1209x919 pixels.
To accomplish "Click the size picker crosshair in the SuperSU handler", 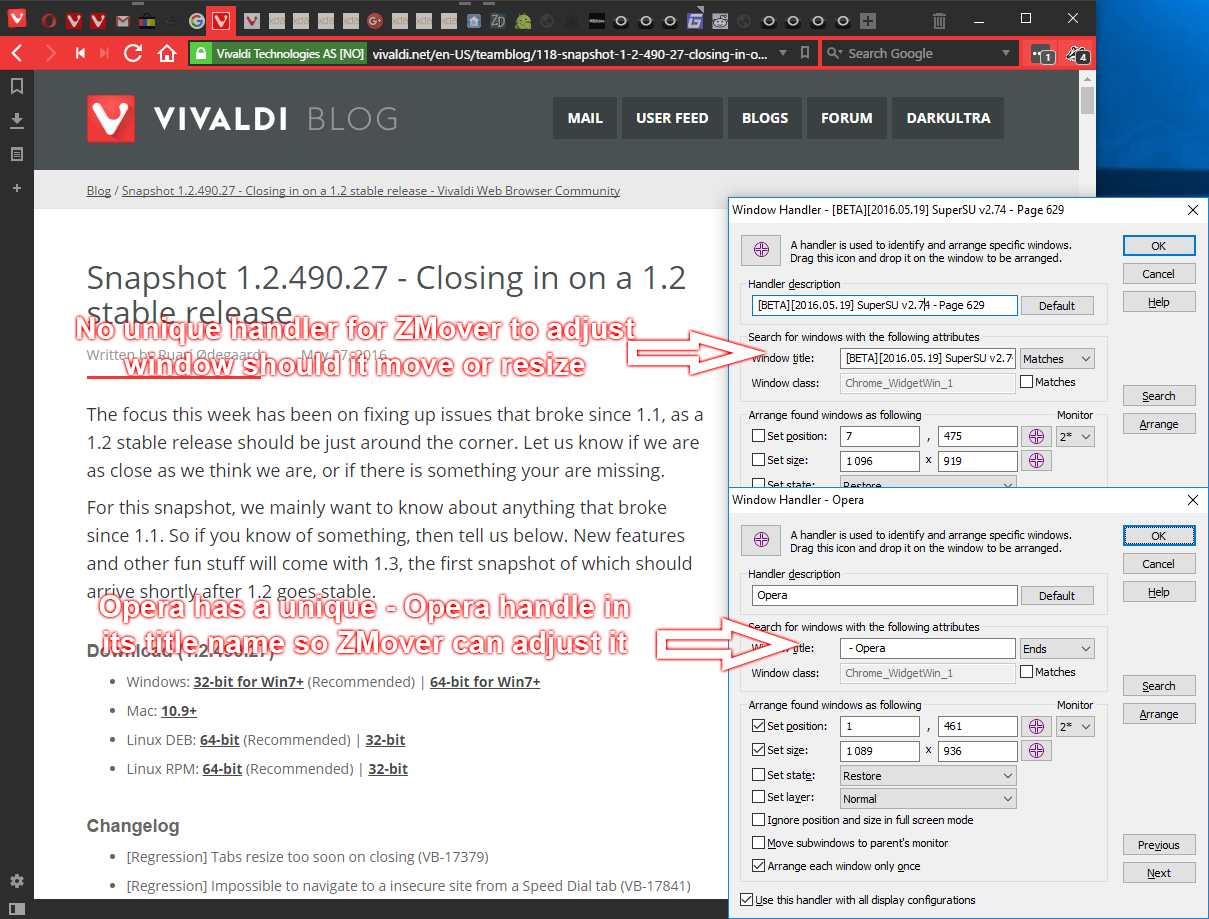I will tap(1036, 461).
